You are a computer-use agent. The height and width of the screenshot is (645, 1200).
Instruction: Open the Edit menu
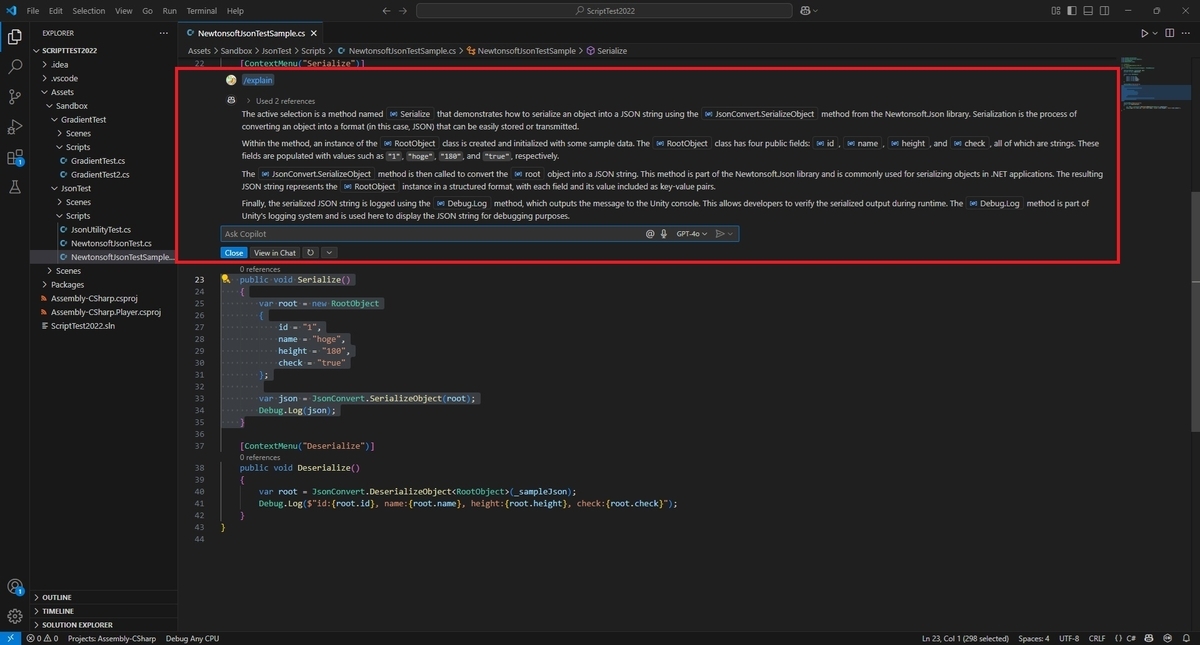55,11
